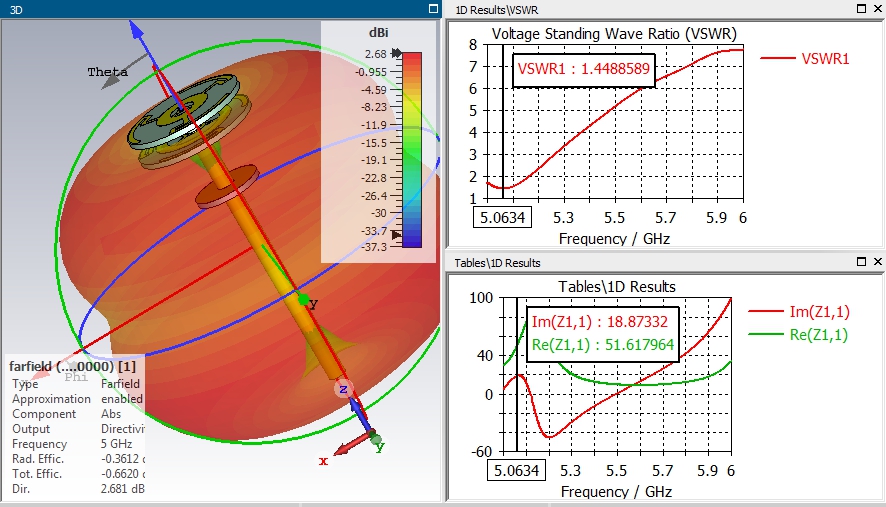Screen dimensions: 886x507
Task: Click the Im(Z1,1) legend entry
Action: (799, 311)
